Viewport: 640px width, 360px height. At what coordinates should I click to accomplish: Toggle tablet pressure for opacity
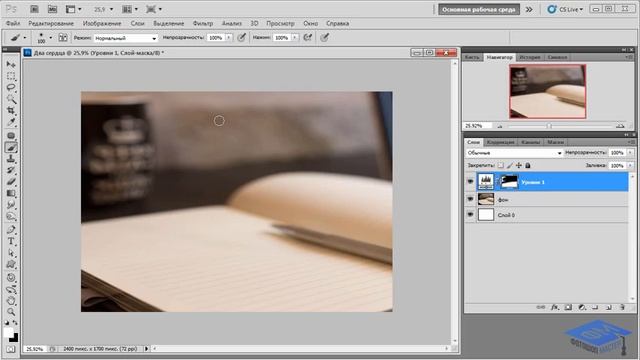coord(242,38)
